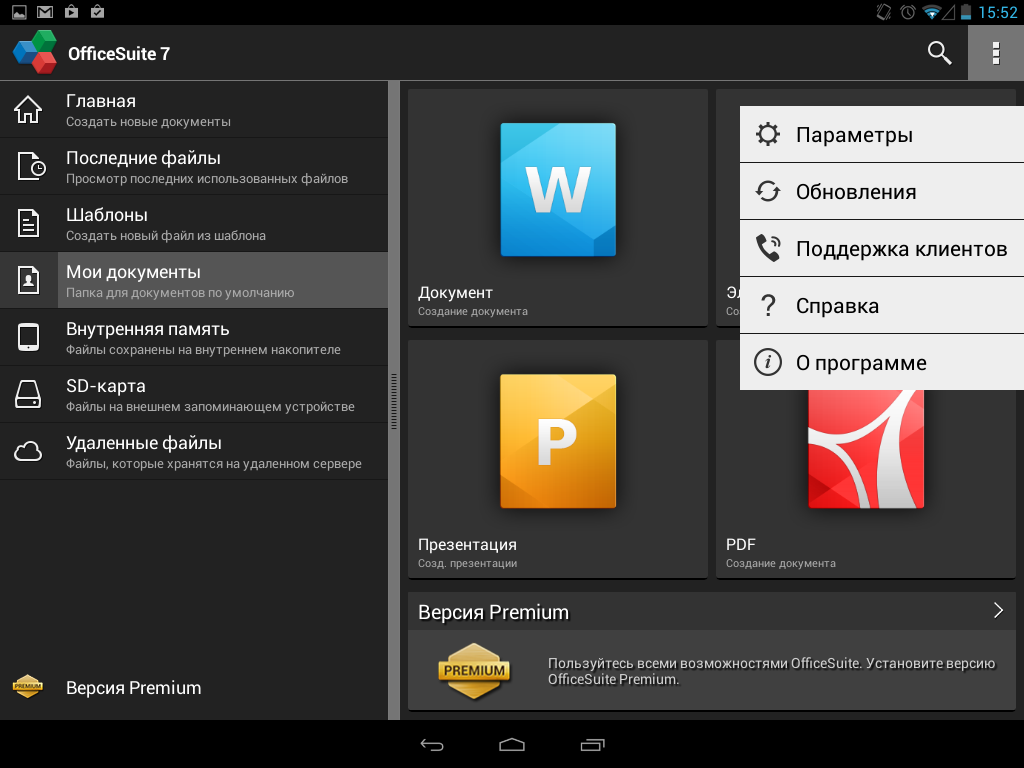Screen dimensions: 1024x768
Task: Create new Документ tile
Action: 558,208
